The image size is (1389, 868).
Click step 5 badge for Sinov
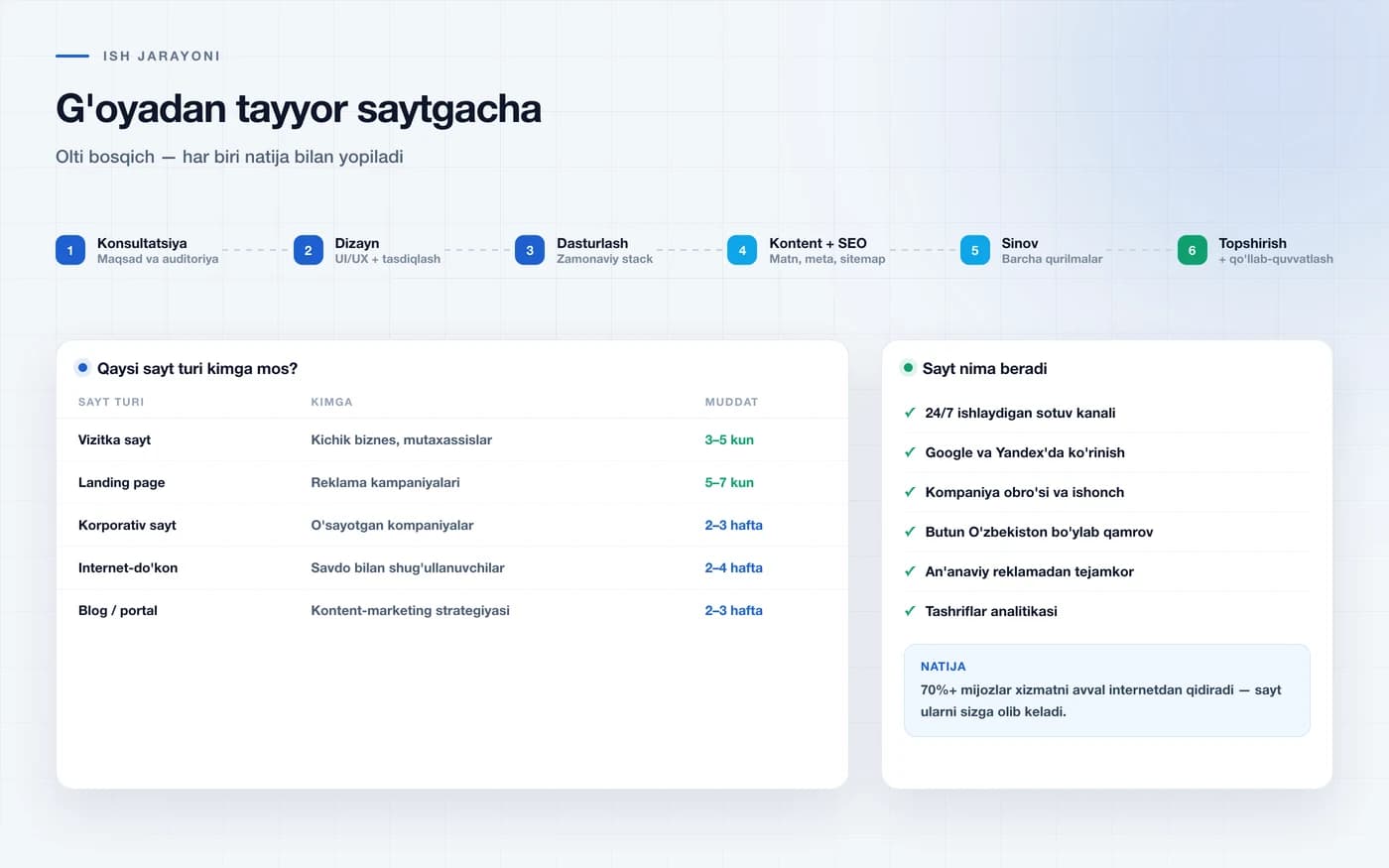975,250
